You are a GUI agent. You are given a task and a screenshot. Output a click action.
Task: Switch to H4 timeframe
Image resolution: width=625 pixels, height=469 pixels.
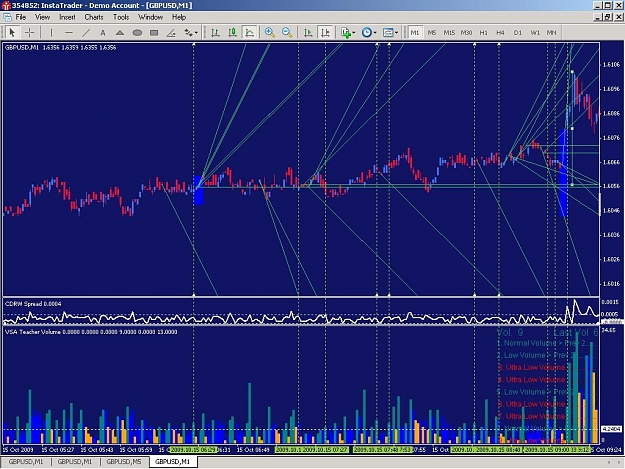tap(501, 32)
